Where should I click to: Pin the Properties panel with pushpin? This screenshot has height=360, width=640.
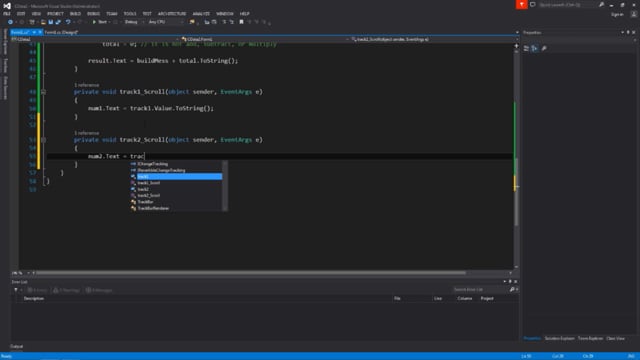click(x=628, y=32)
